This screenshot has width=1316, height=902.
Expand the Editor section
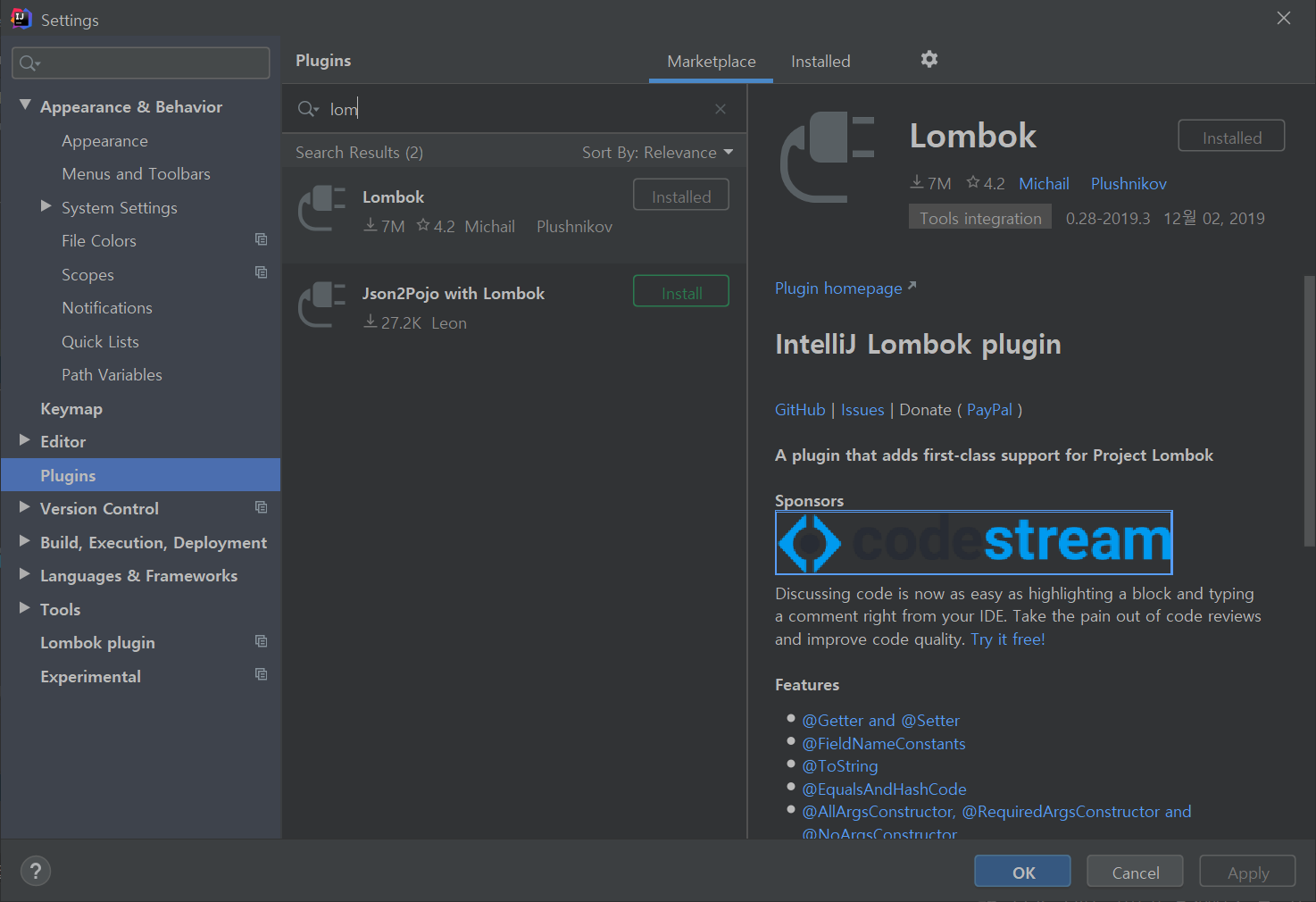25,440
